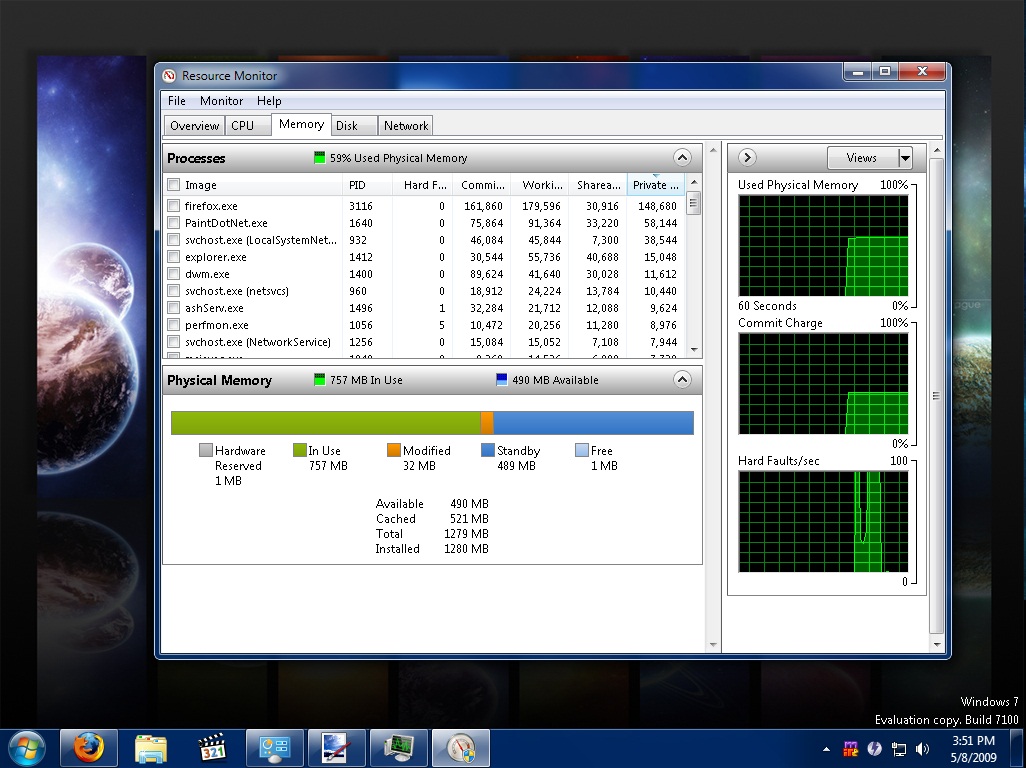Viewport: 1026px width, 768px height.
Task: Sort by Worki... column header
Action: tap(540, 185)
